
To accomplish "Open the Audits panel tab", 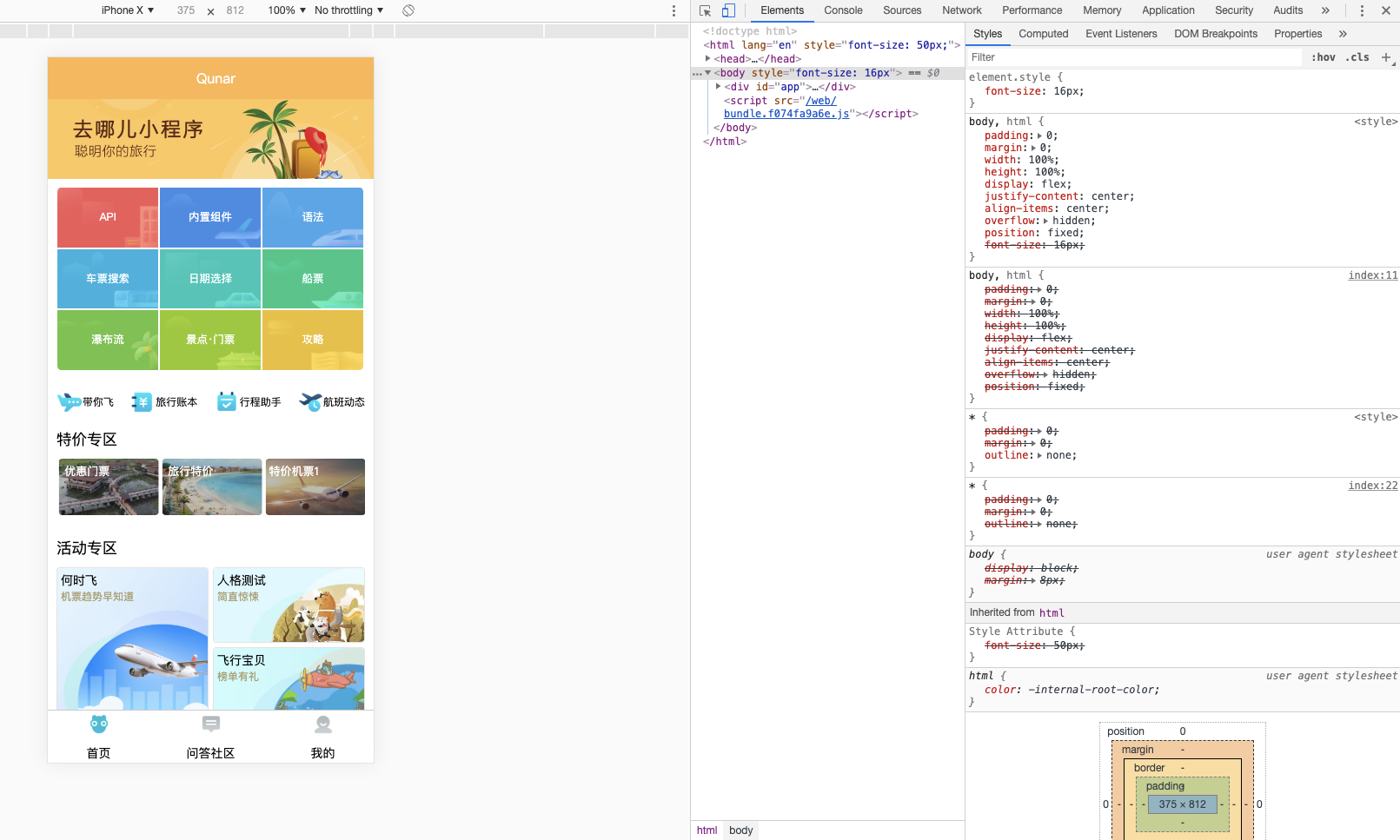I will click(1288, 10).
